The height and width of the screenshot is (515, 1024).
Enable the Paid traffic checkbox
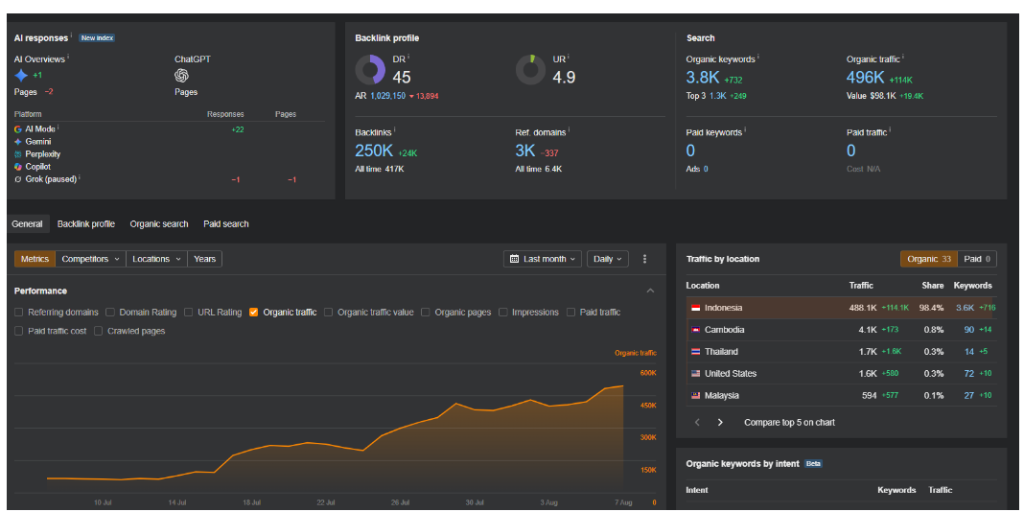[x=571, y=313]
